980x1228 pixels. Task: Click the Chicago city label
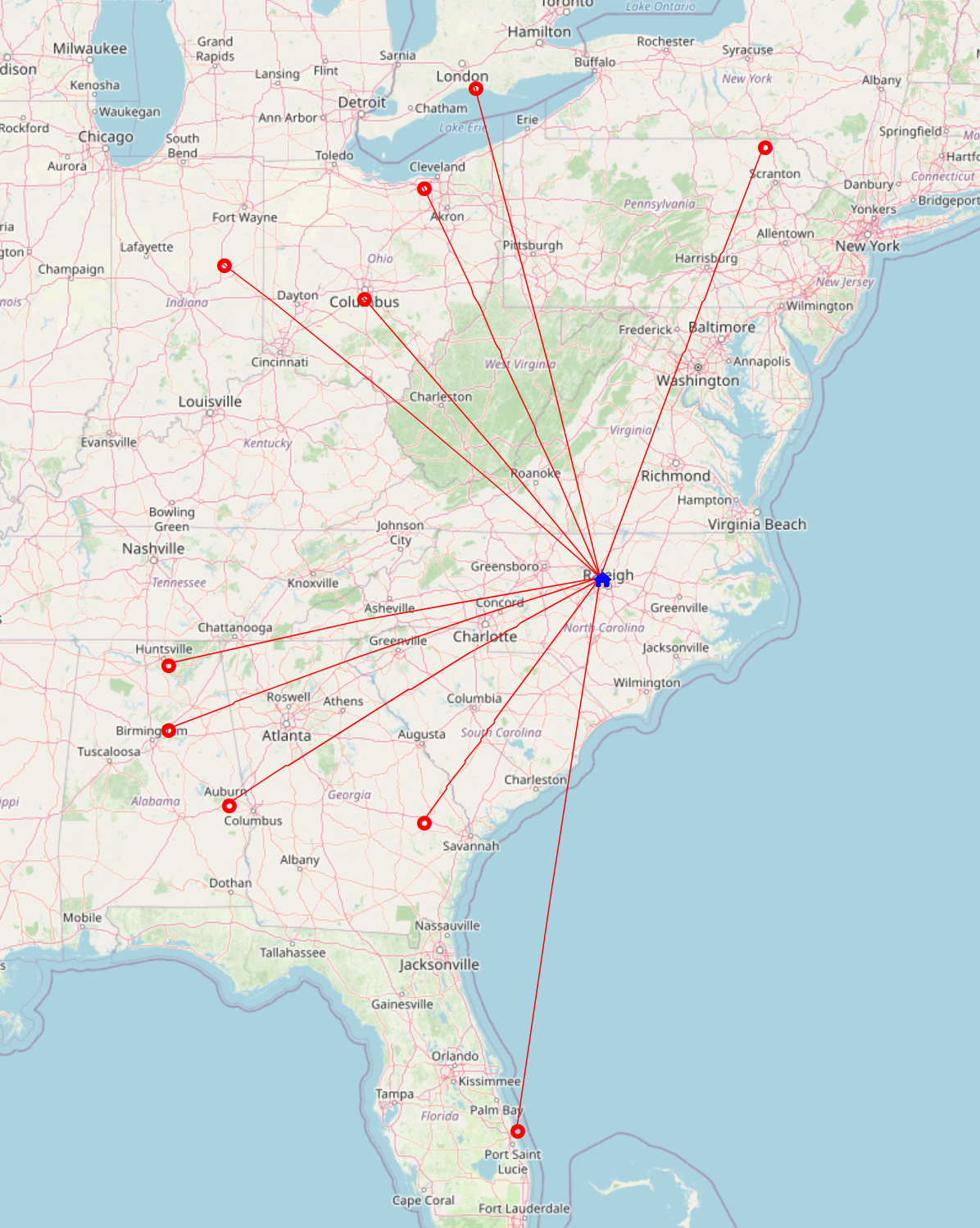tap(106, 137)
